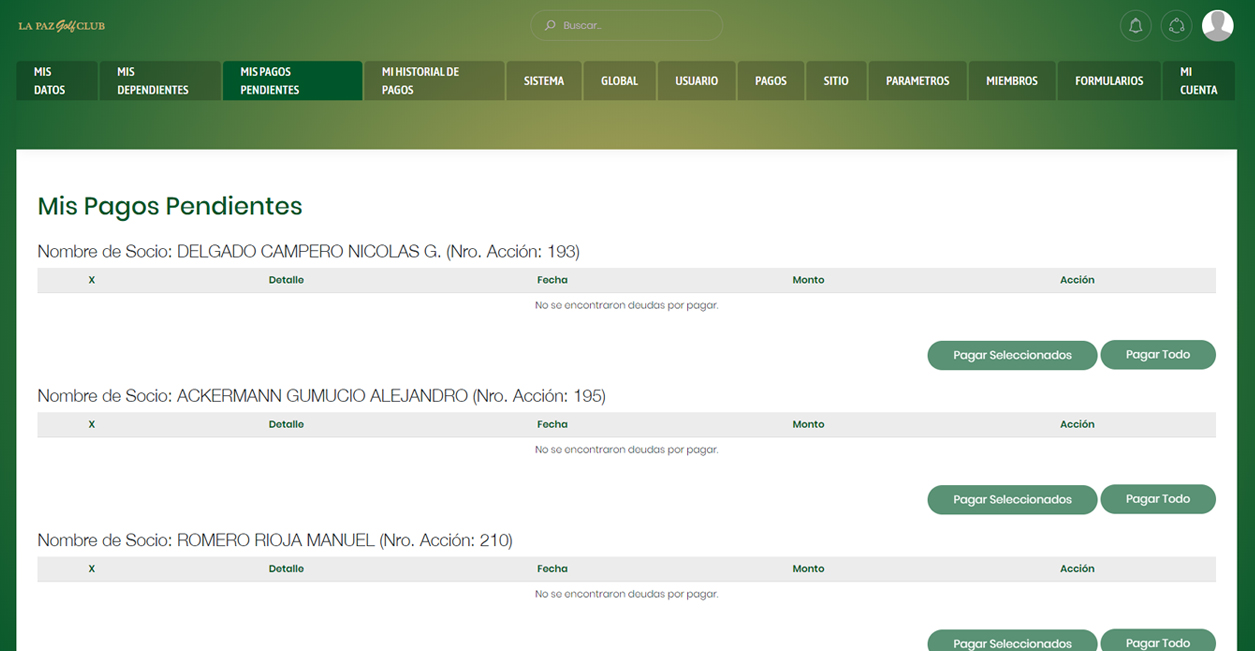The width and height of the screenshot is (1255, 651).
Task: Open the Parametros menu
Action: click(917, 81)
